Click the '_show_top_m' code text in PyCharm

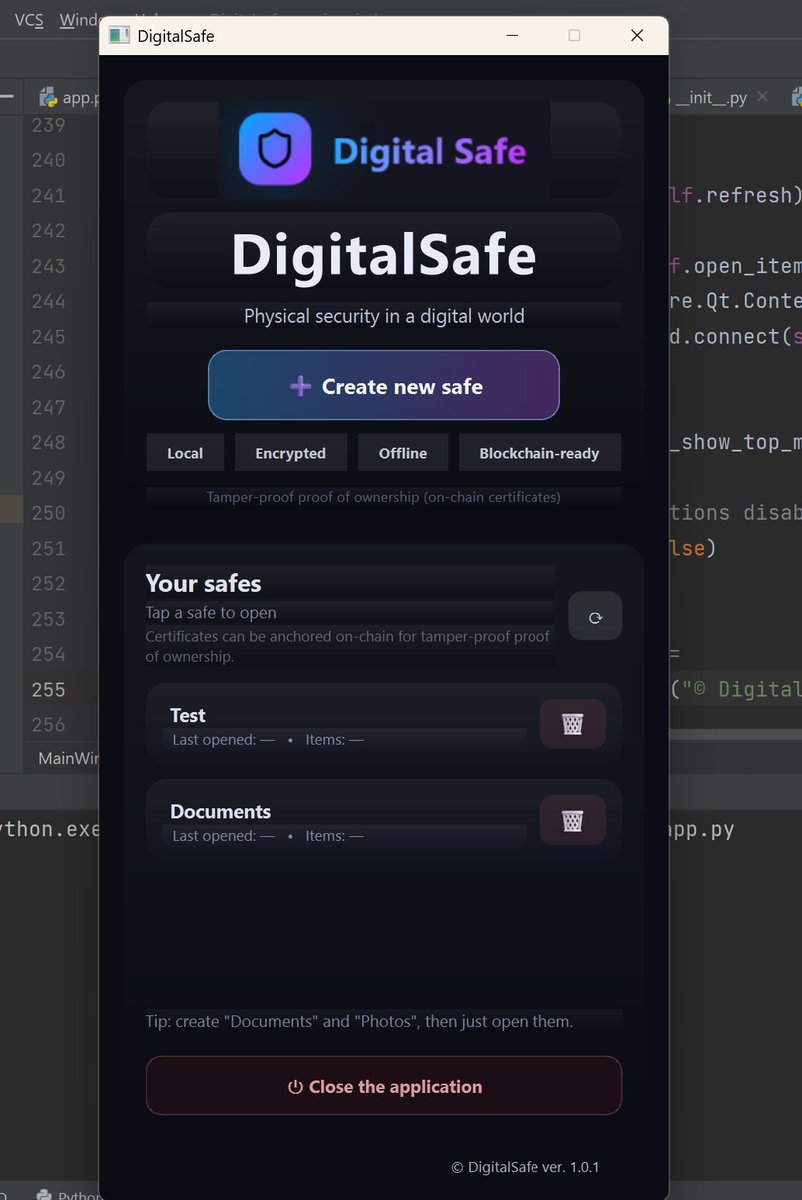[x=735, y=442]
